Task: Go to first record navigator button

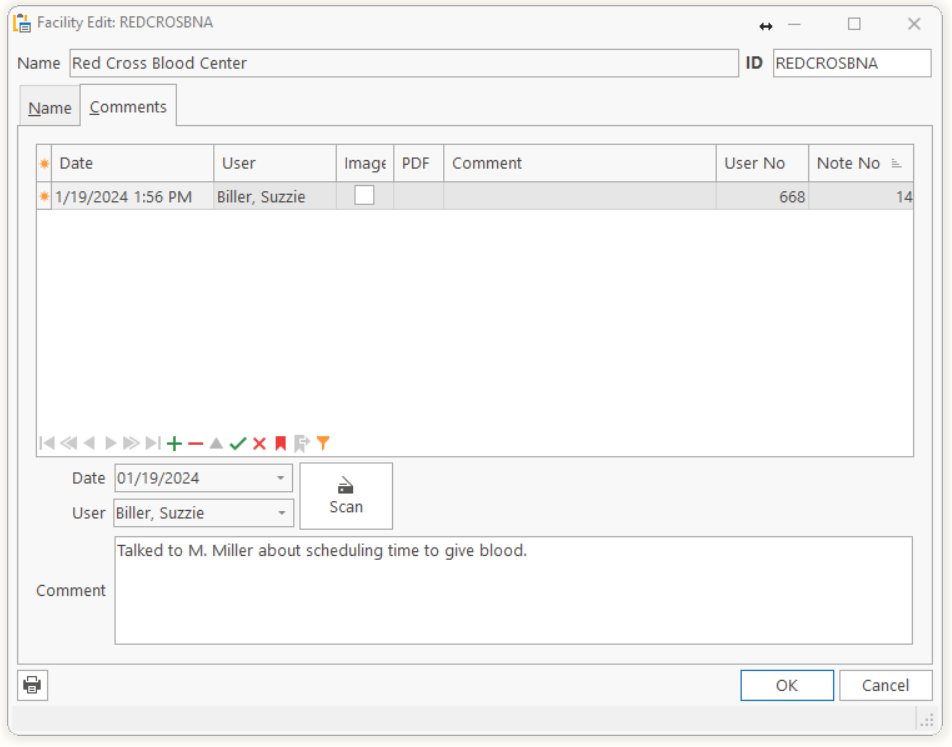Action: pos(47,443)
